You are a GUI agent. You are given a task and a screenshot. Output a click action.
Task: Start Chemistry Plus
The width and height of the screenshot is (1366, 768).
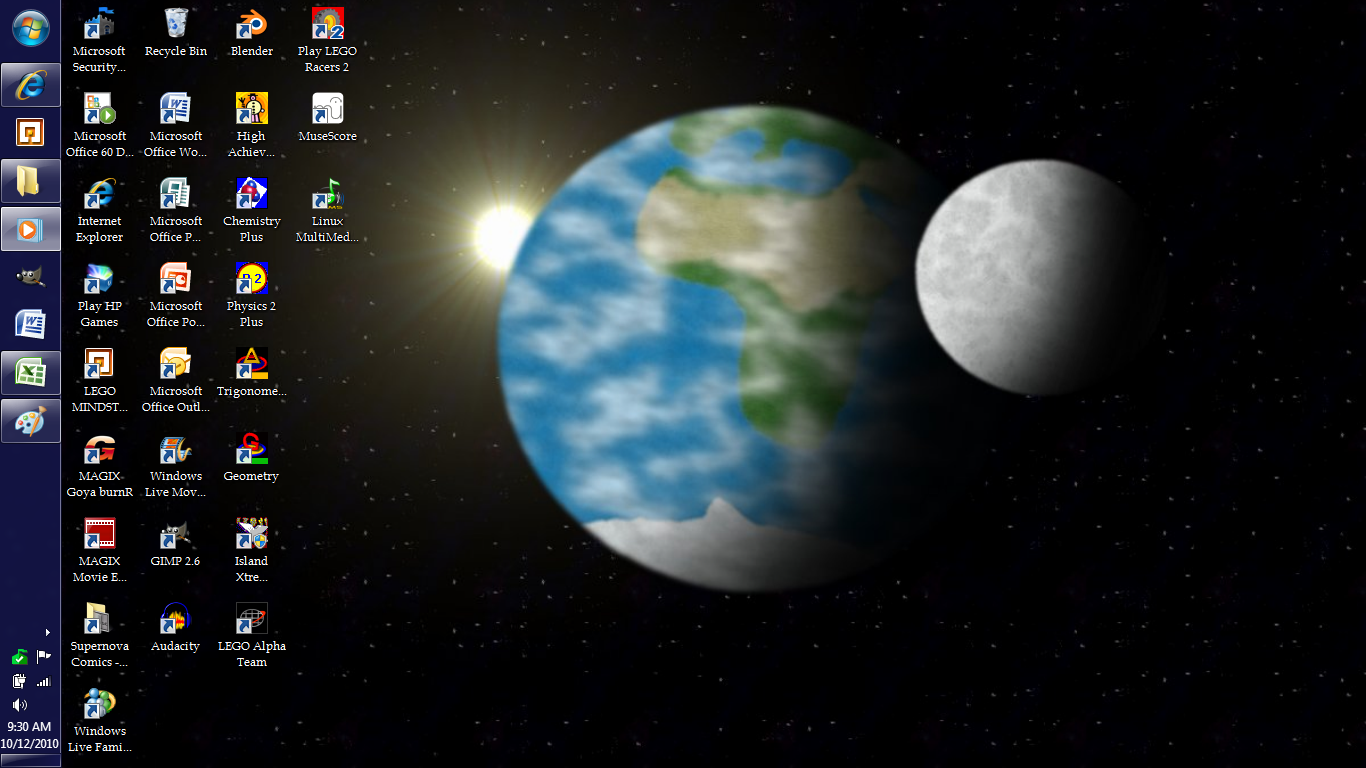coord(251,195)
